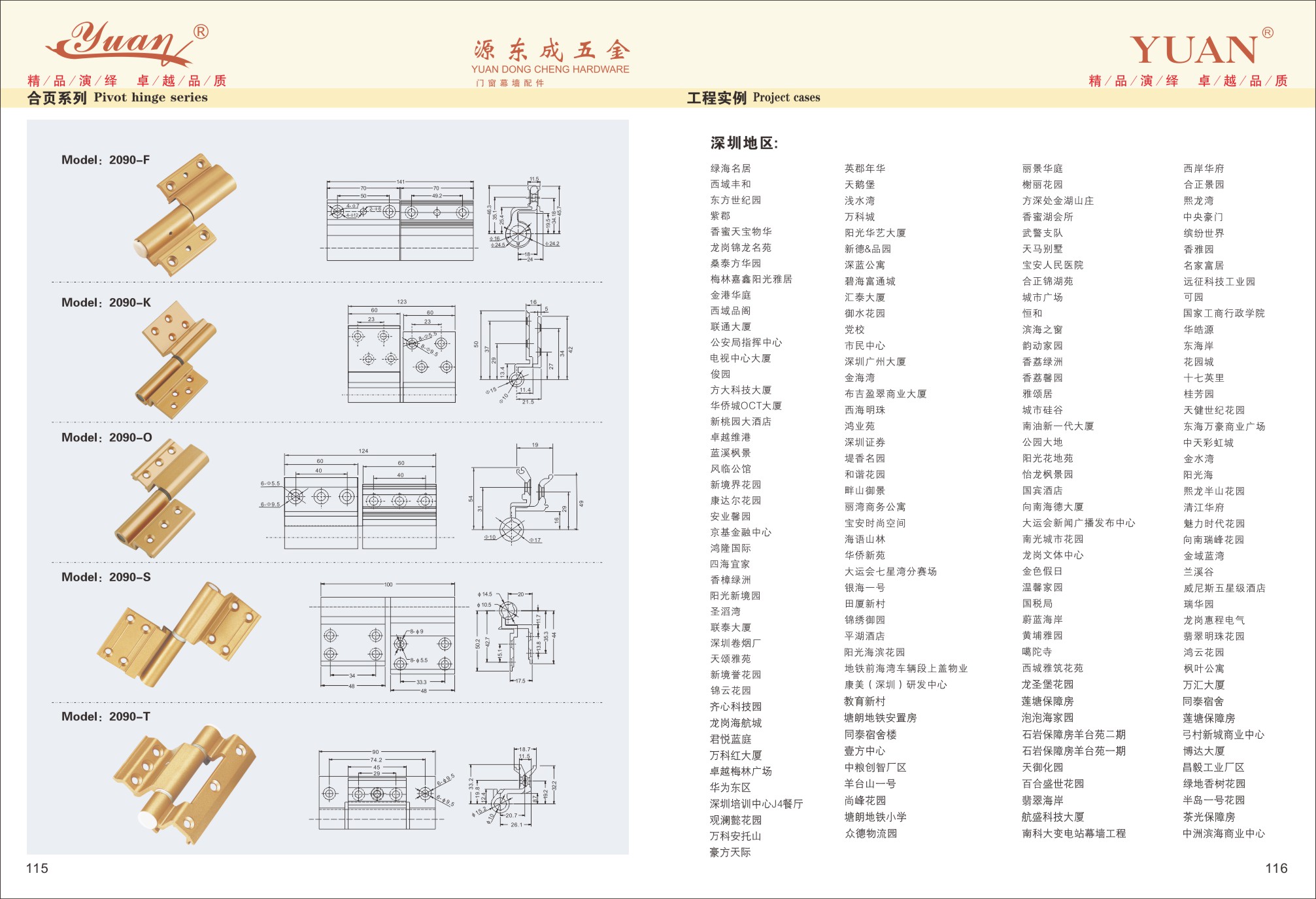Click the '源东成五金' Chinese brand title
The width and height of the screenshot is (1316, 899).
point(551,50)
